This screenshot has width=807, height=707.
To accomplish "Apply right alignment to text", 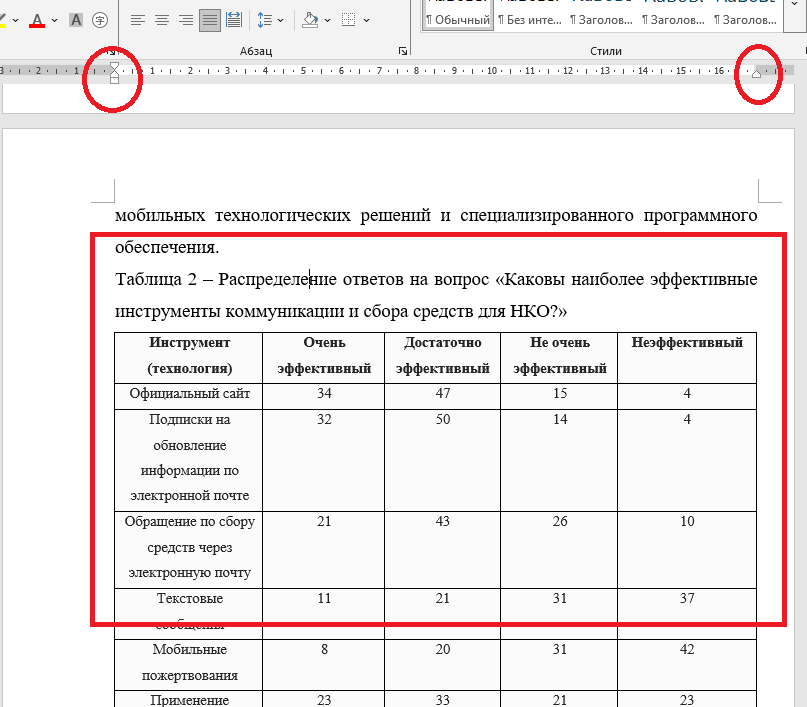I will 186,20.
